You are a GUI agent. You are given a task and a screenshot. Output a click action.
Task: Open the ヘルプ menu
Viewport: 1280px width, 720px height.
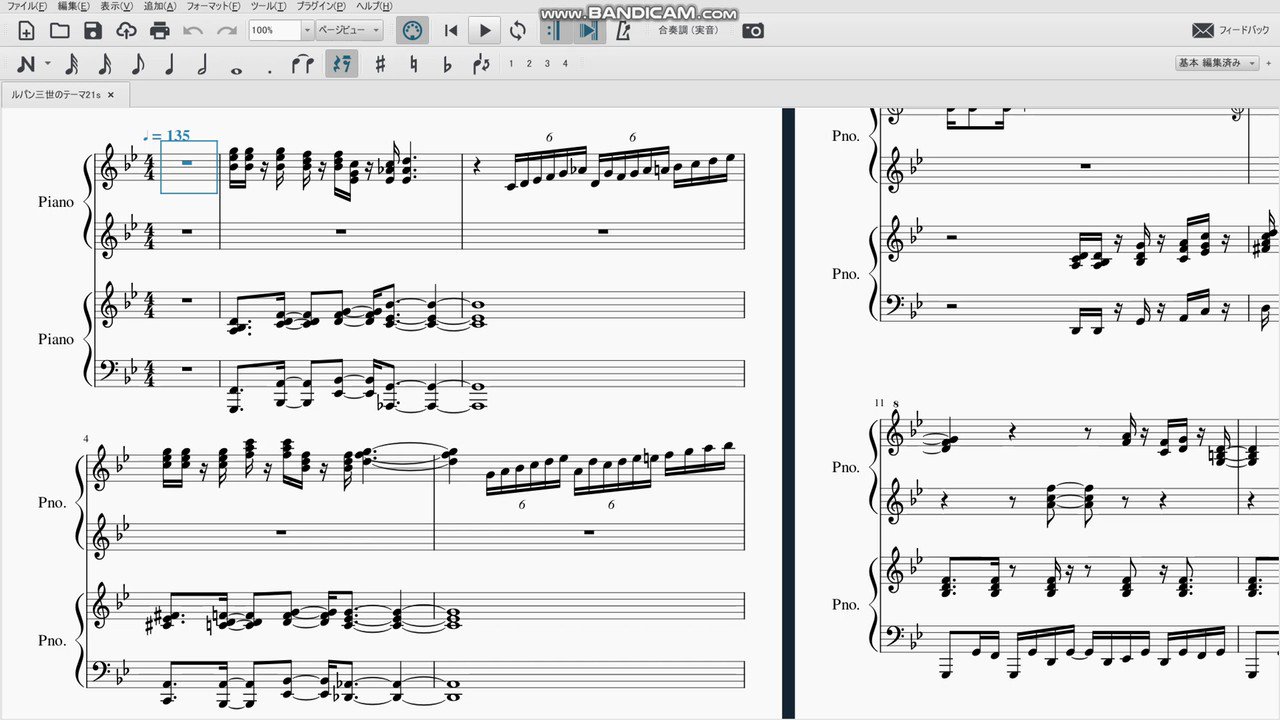pyautogui.click(x=374, y=6)
